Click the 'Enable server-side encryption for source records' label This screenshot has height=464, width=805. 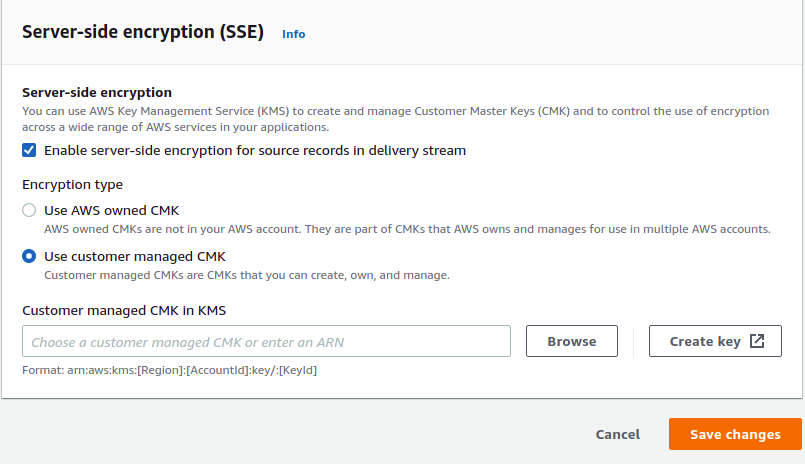coord(255,151)
